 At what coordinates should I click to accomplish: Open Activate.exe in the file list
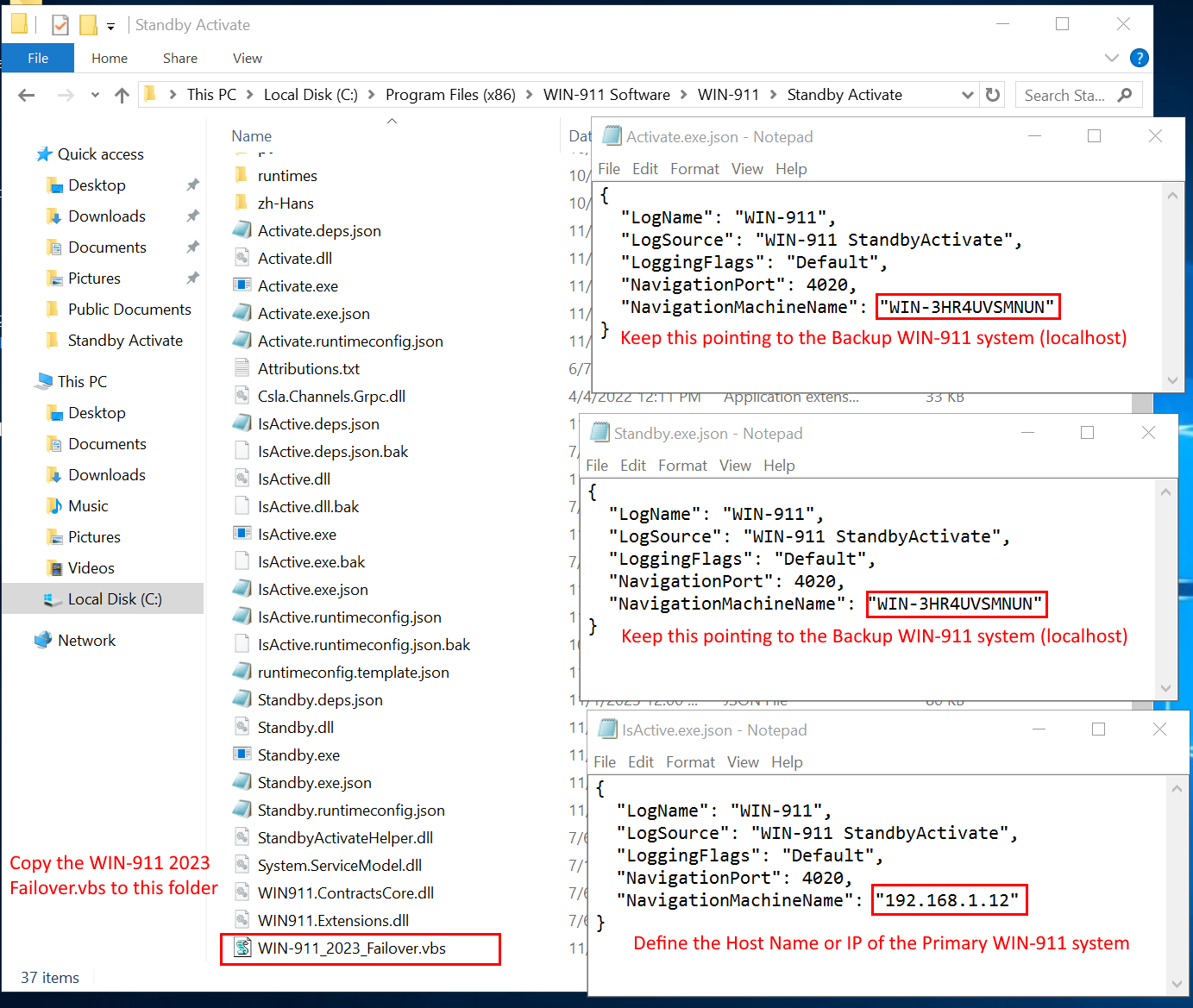[x=298, y=285]
